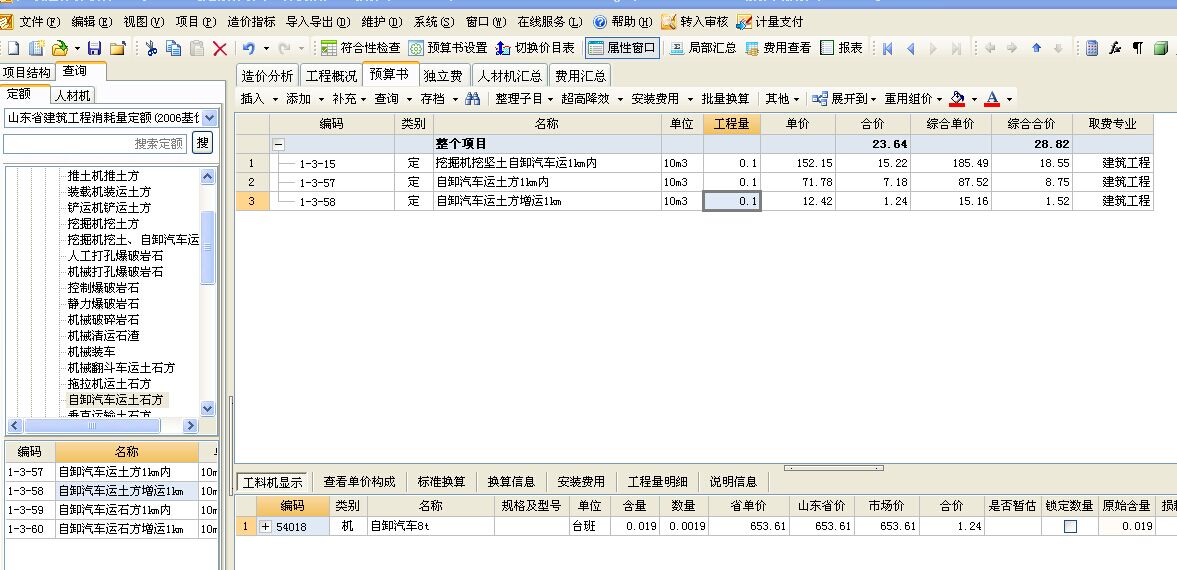Viewport: 1177px width, 570px height.
Task: Click the blue Undo arrow icon
Action: pos(249,49)
